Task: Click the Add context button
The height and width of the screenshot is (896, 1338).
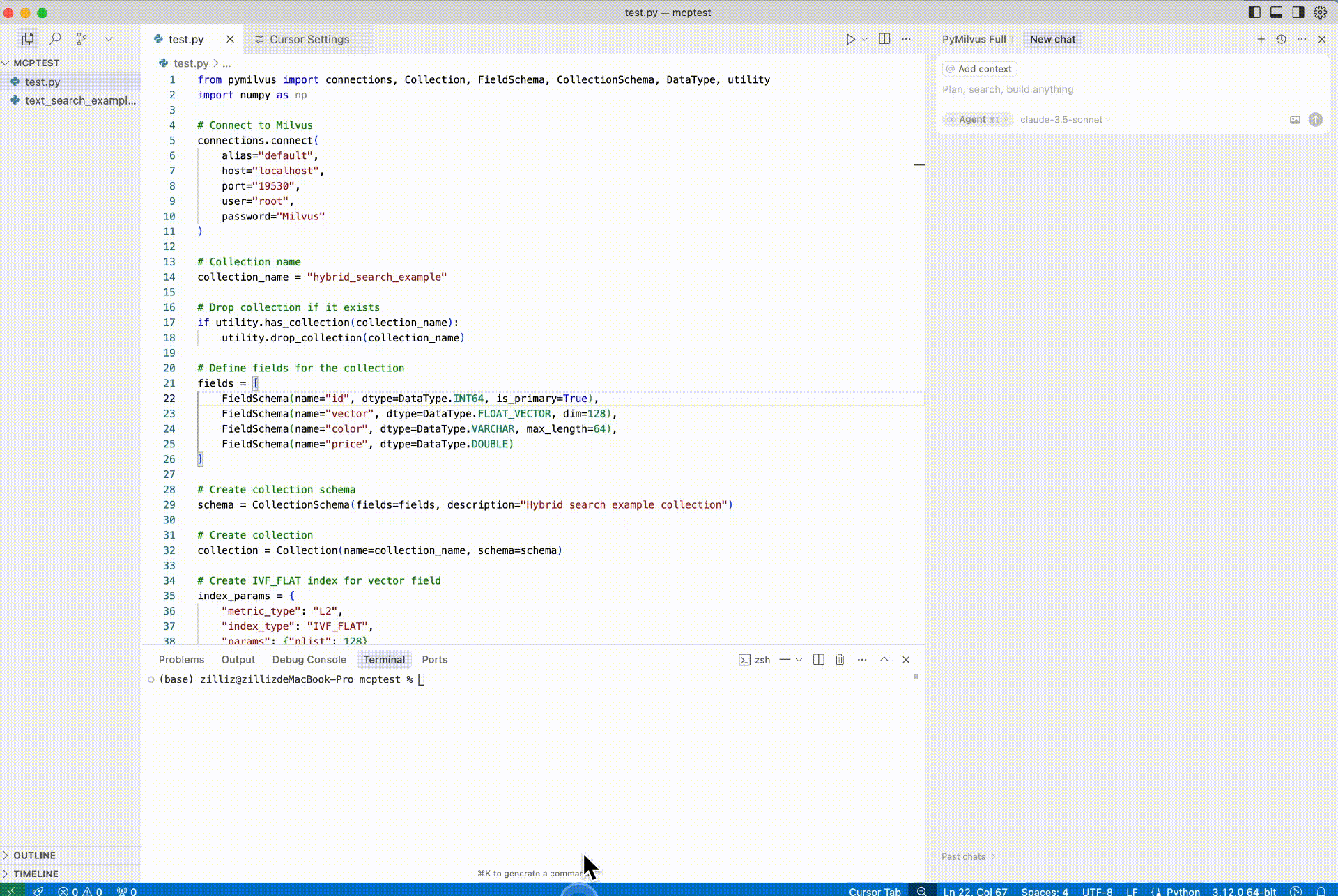Action: (x=979, y=69)
